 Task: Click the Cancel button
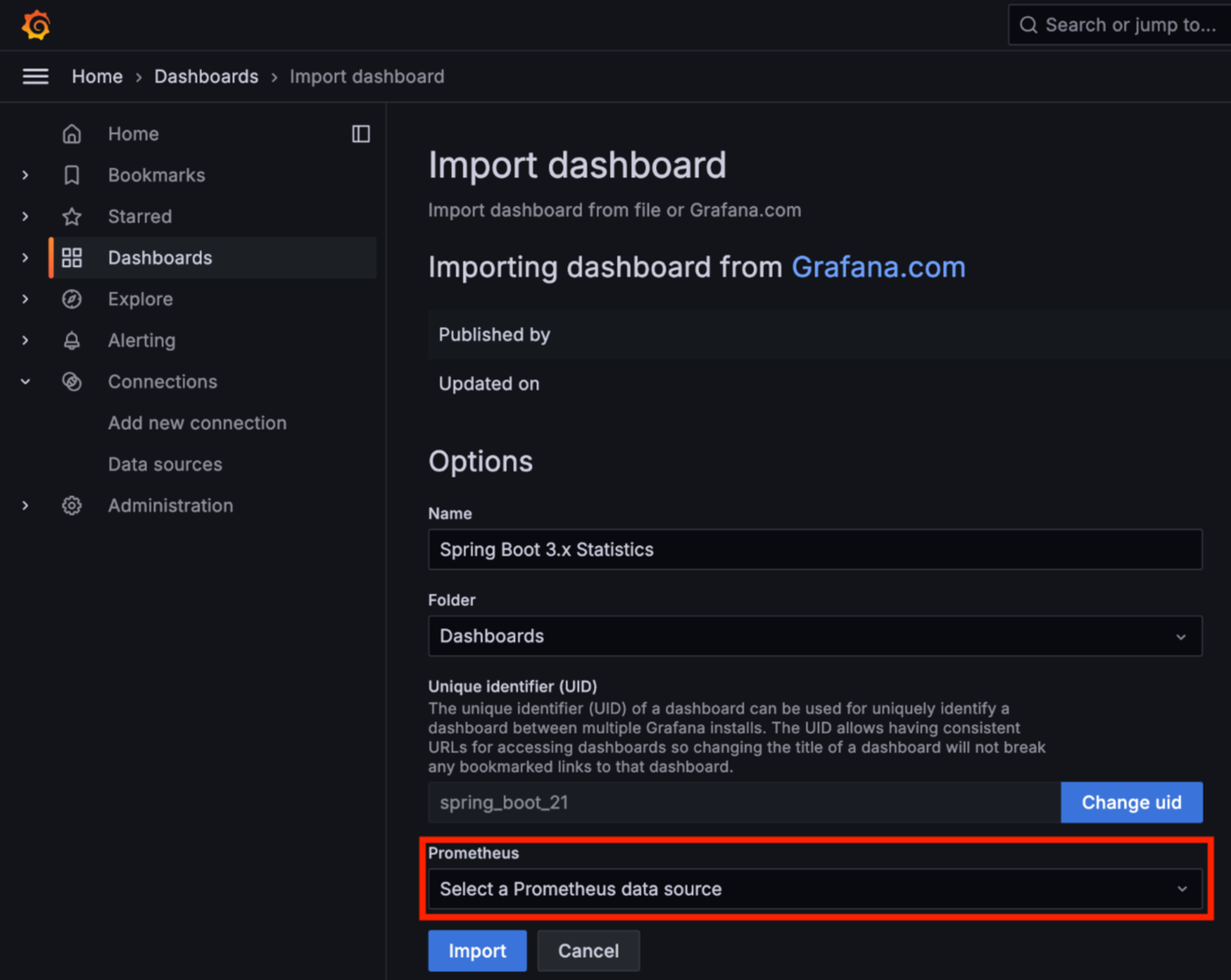pos(588,951)
